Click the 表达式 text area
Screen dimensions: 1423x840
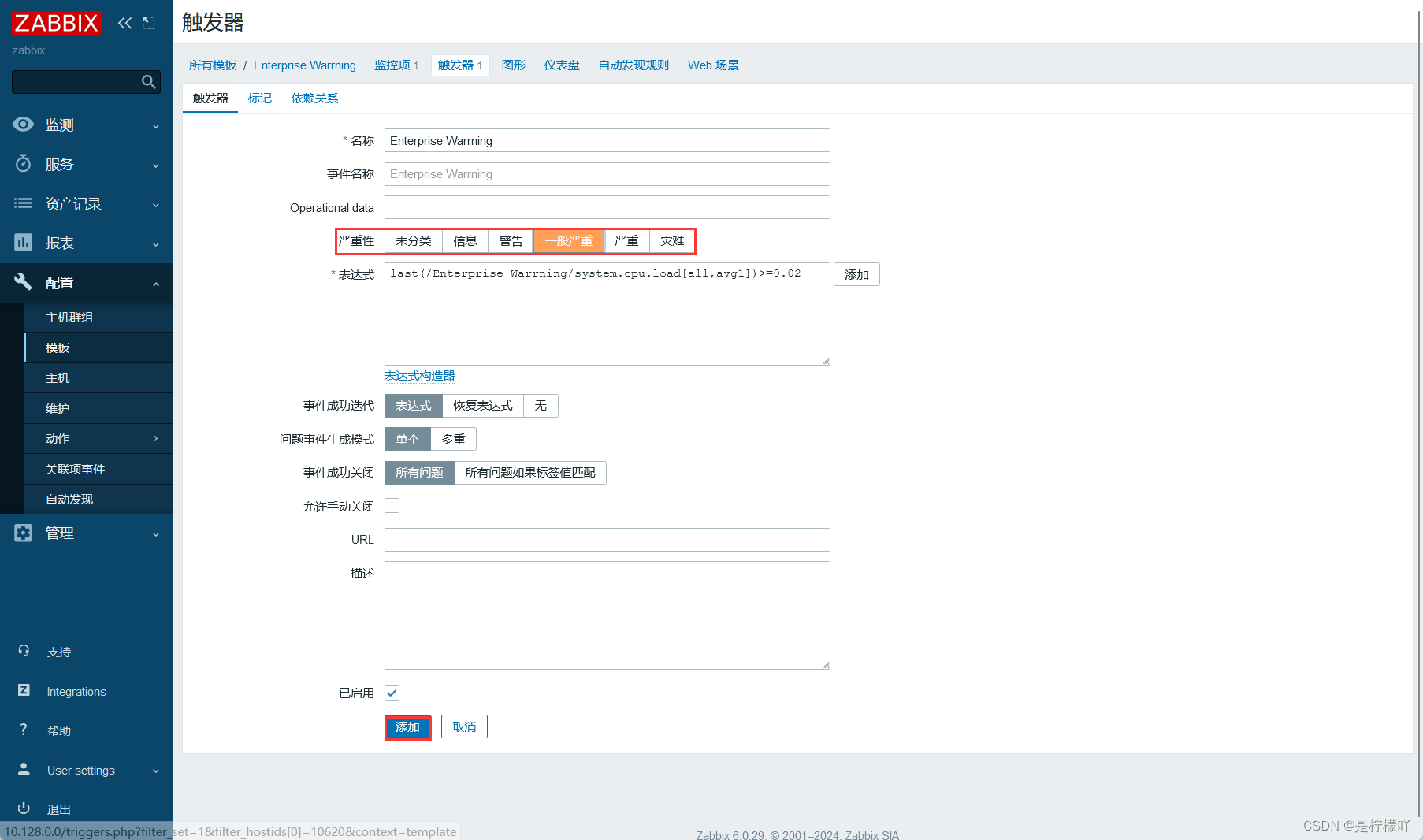[x=607, y=314]
